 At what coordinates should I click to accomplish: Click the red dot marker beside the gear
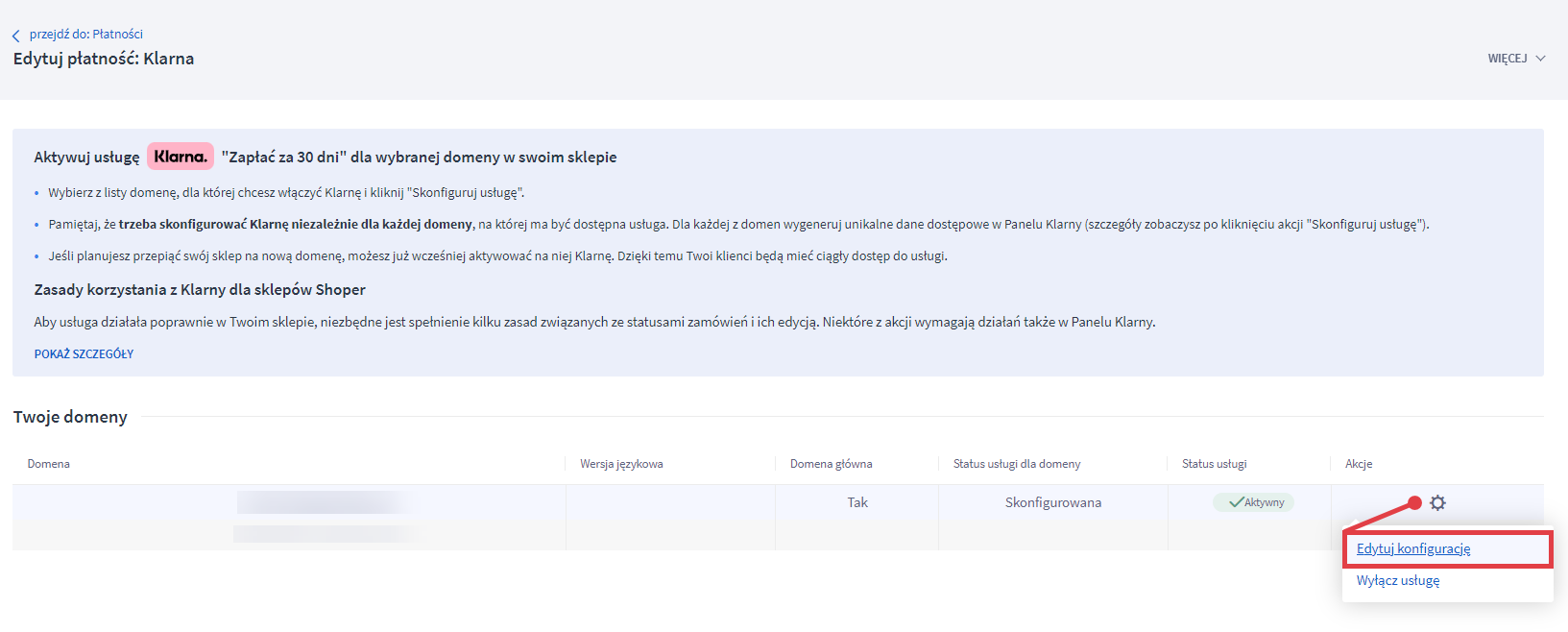click(x=1414, y=502)
